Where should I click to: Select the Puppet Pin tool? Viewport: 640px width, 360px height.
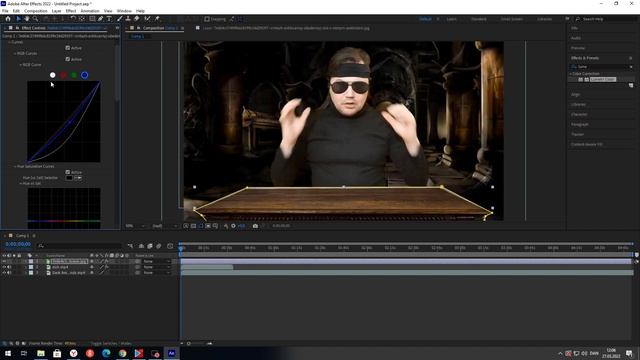tap(157, 19)
